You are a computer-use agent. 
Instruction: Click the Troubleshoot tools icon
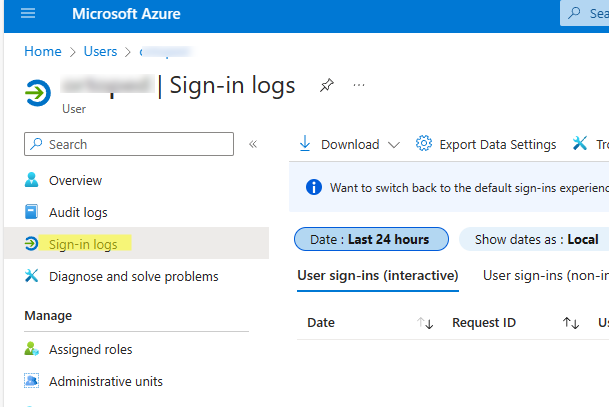580,143
